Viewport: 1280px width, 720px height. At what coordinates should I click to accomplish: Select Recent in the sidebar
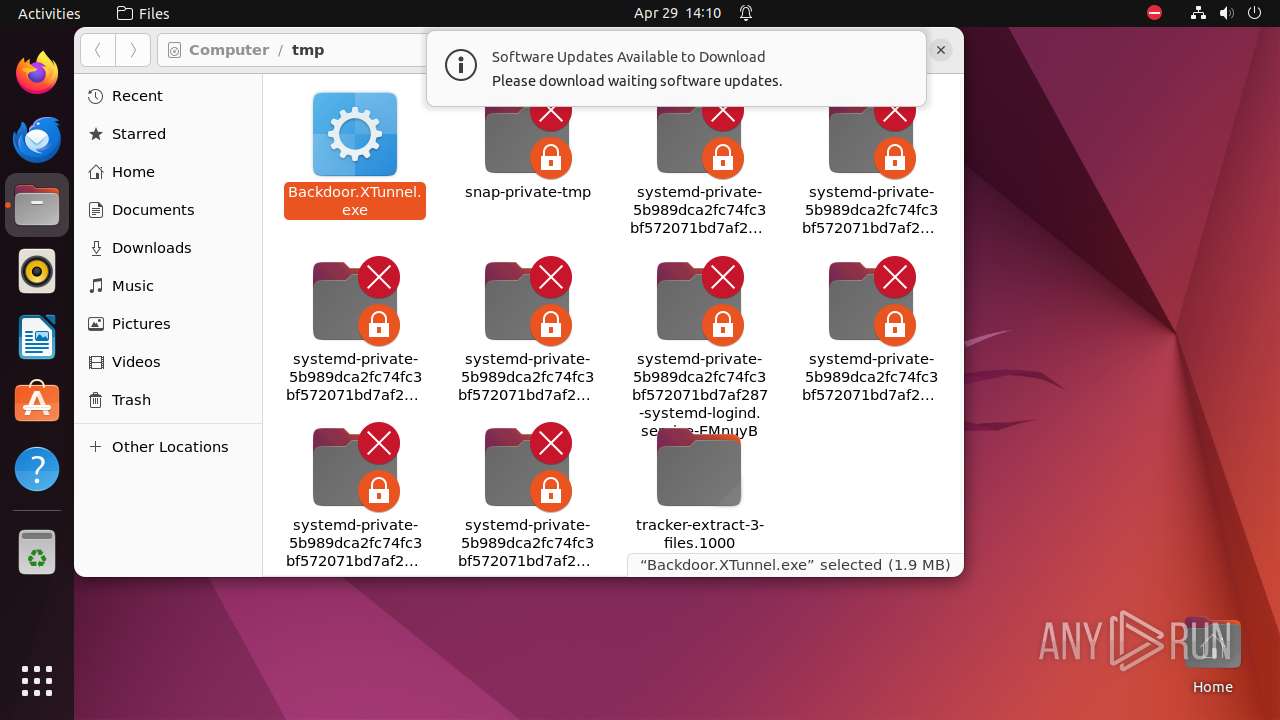point(168,96)
